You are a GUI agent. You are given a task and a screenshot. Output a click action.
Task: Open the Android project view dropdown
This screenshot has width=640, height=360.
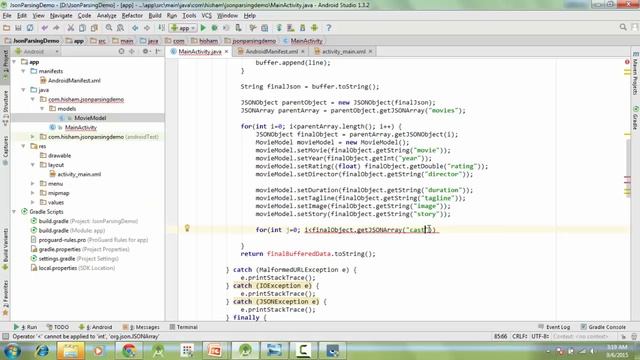coord(37,51)
